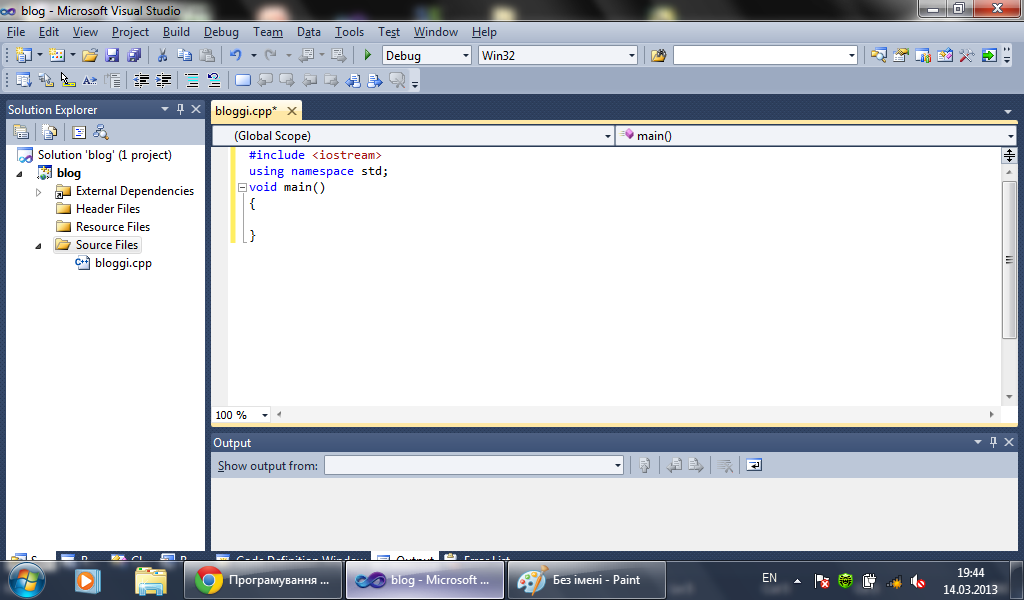Save bloggi.cpp with the floppy icon
The height and width of the screenshot is (600, 1024).
(x=112, y=55)
